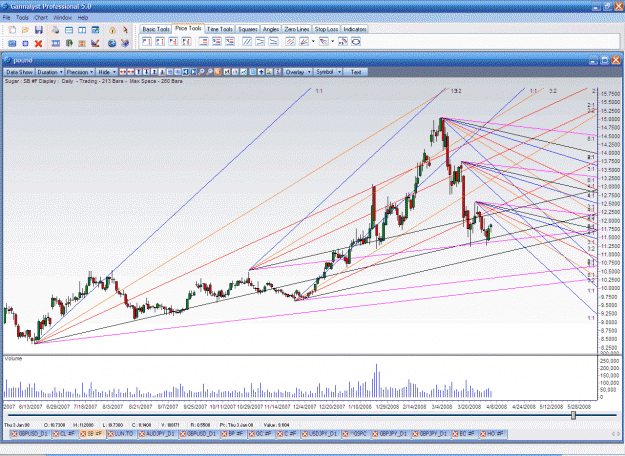Click the globe icon in main toolbar
Image resolution: width=625 pixels, height=456 pixels.
pyautogui.click(x=112, y=43)
